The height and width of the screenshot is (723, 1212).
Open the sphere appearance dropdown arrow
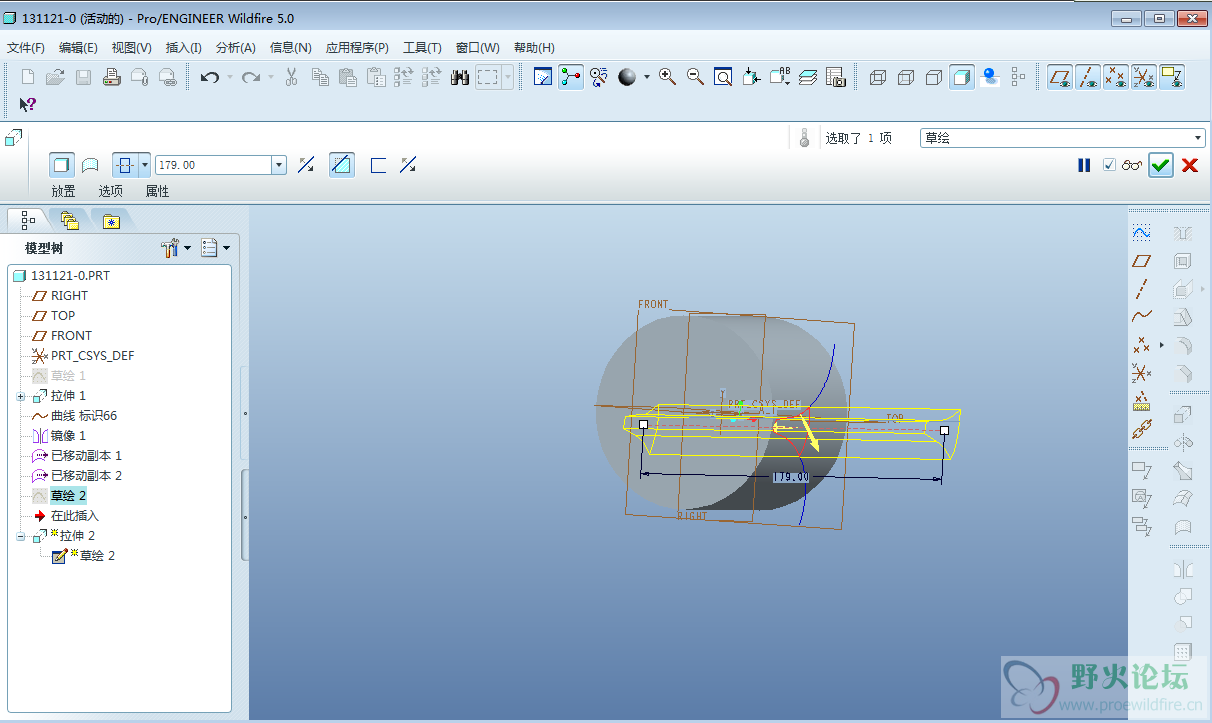click(646, 77)
